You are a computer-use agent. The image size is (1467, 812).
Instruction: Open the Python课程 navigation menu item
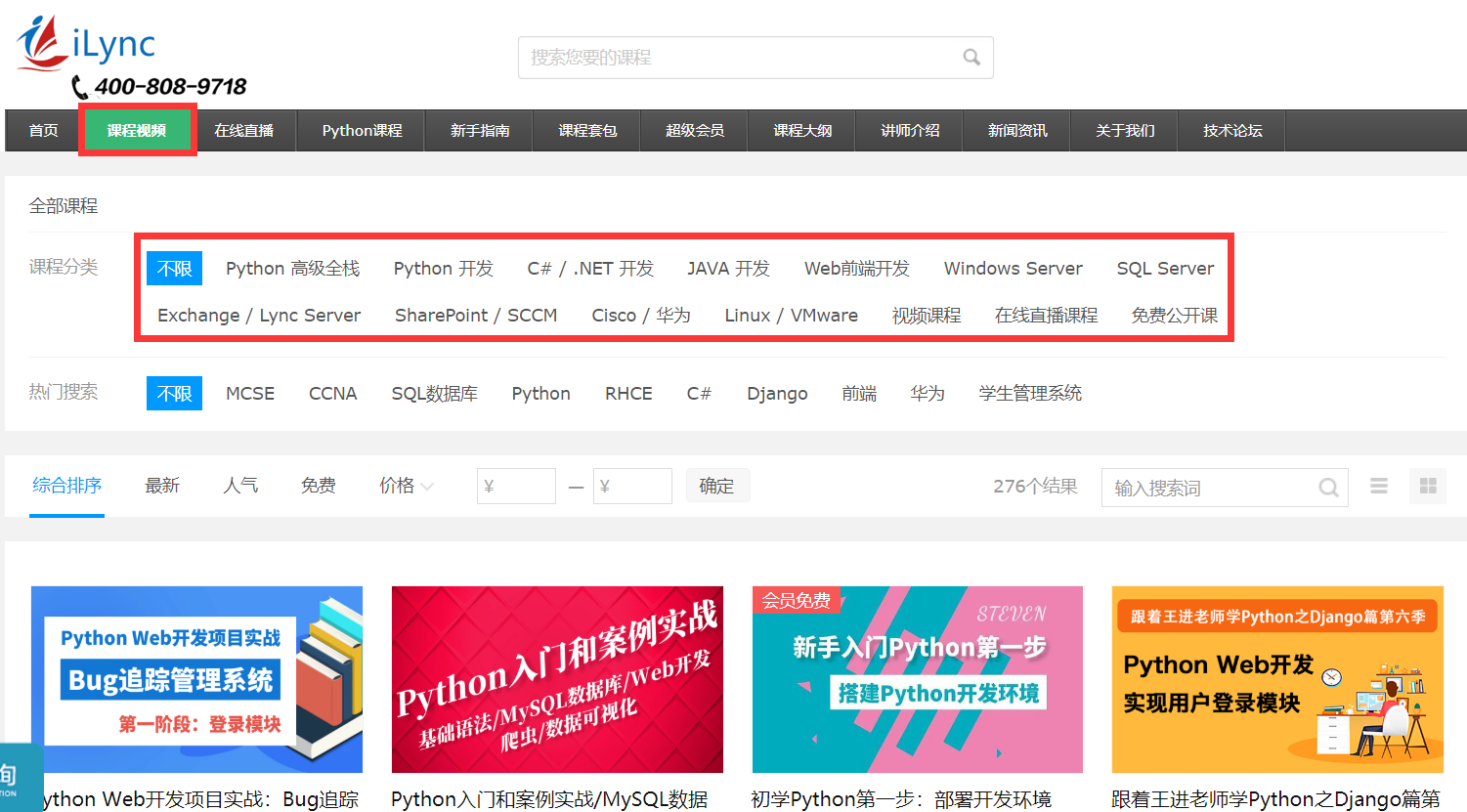click(362, 130)
